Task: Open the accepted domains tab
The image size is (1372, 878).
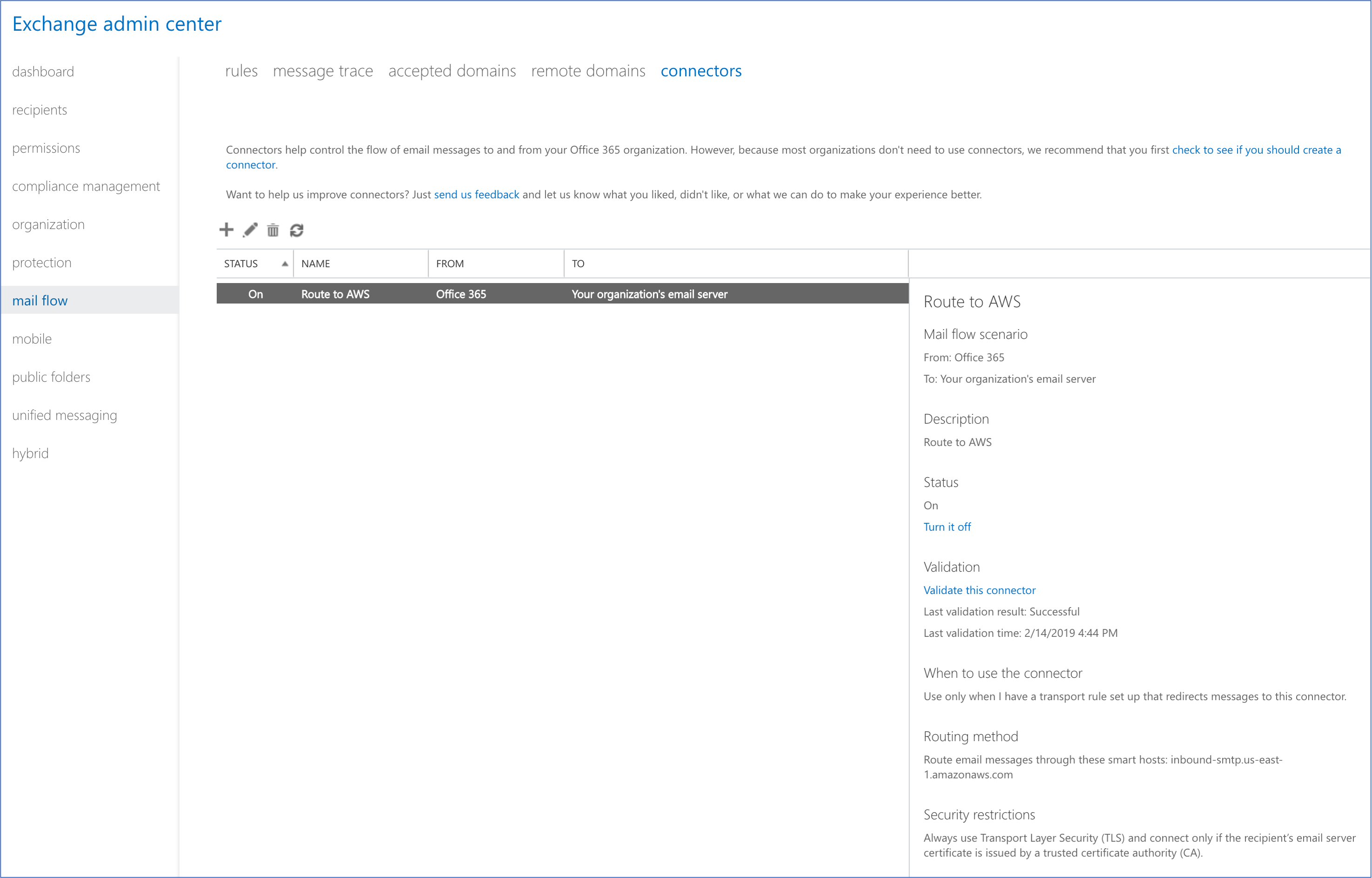Action: 452,71
